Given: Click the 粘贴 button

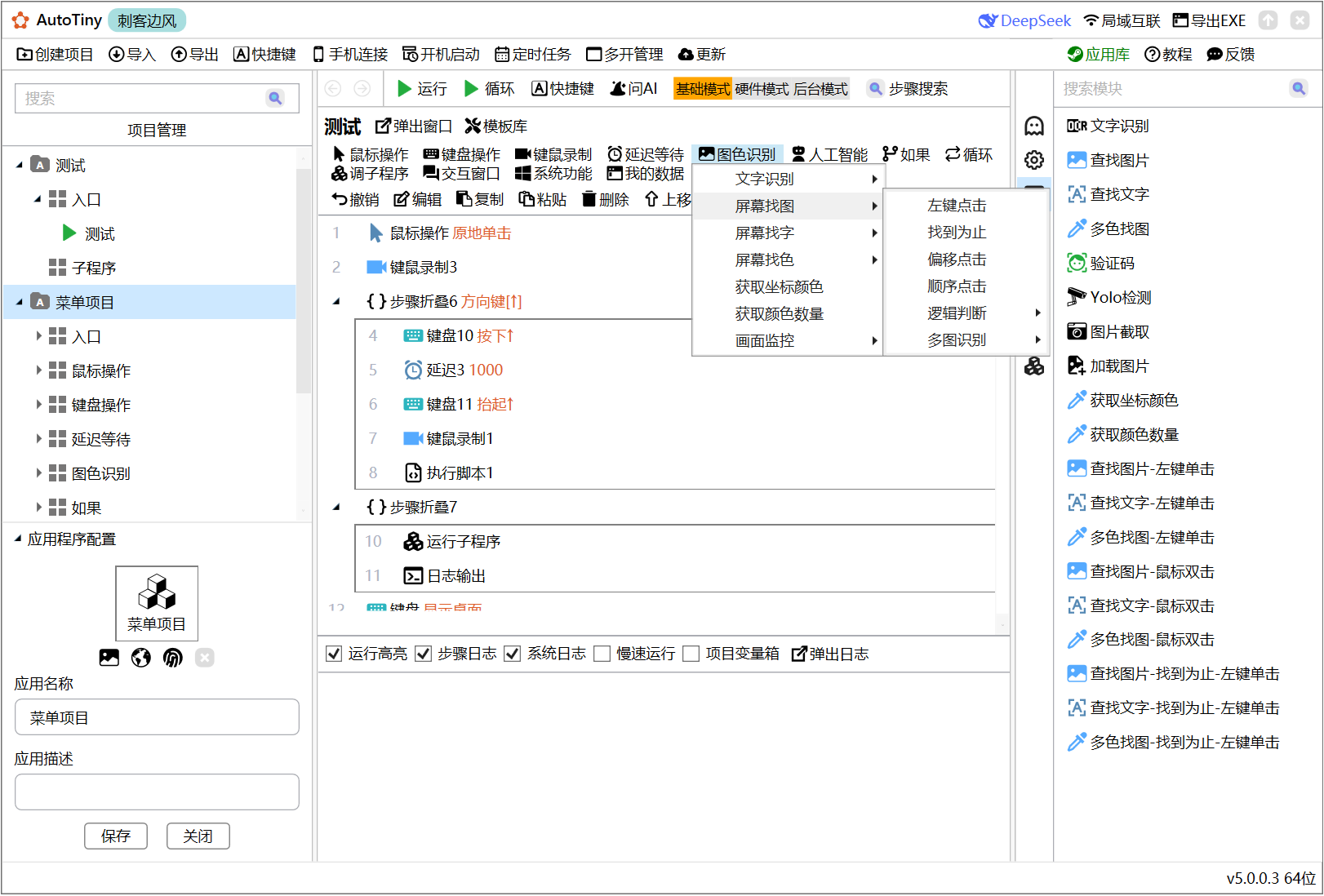Looking at the screenshot, I should [542, 199].
